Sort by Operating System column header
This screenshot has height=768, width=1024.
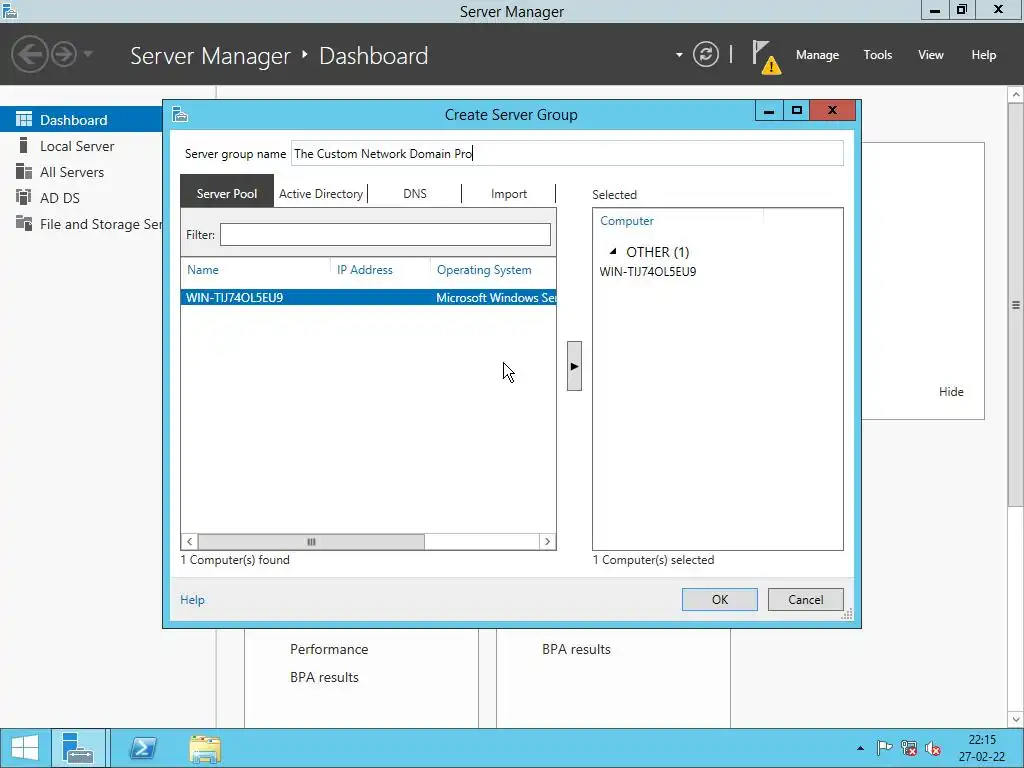[484, 270]
